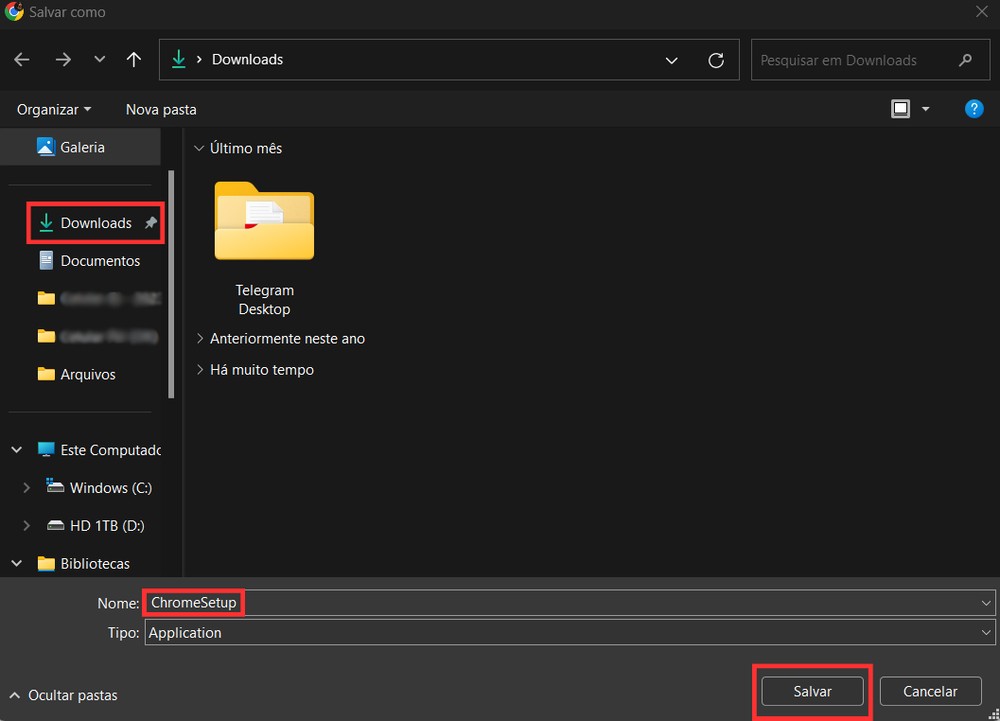Expand Há muito tempo group
The width and height of the screenshot is (1000, 721).
[x=200, y=370]
